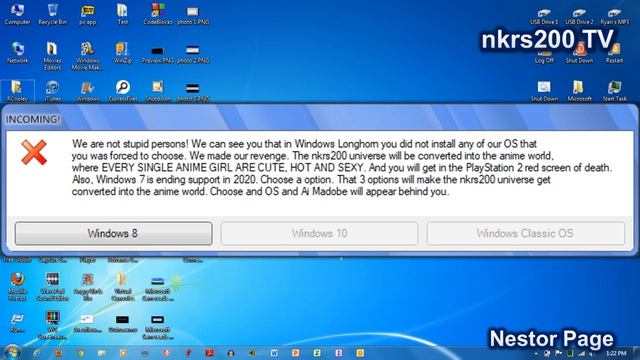Select the photo 2.PNG file
This screenshot has width=640, height=360.
pos(193,55)
